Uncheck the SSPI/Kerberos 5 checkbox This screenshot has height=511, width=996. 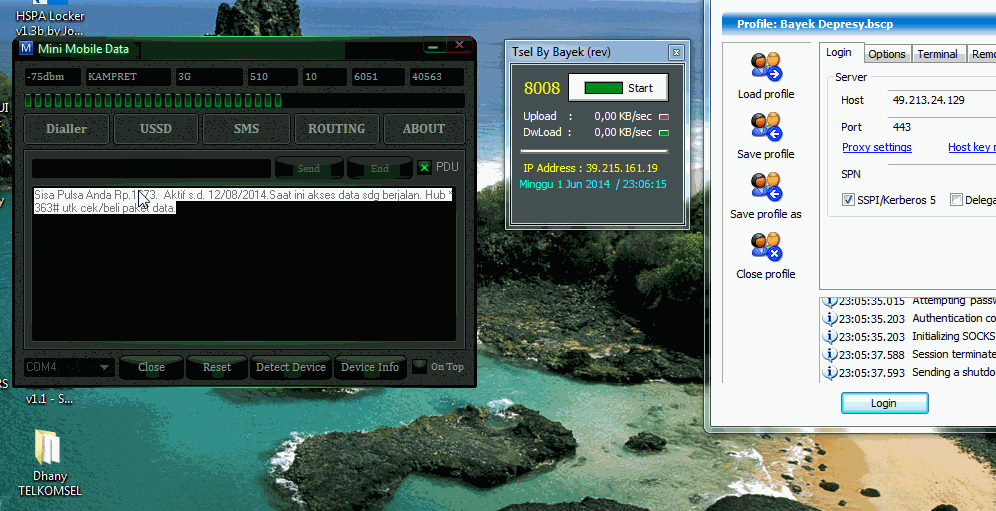(x=849, y=200)
